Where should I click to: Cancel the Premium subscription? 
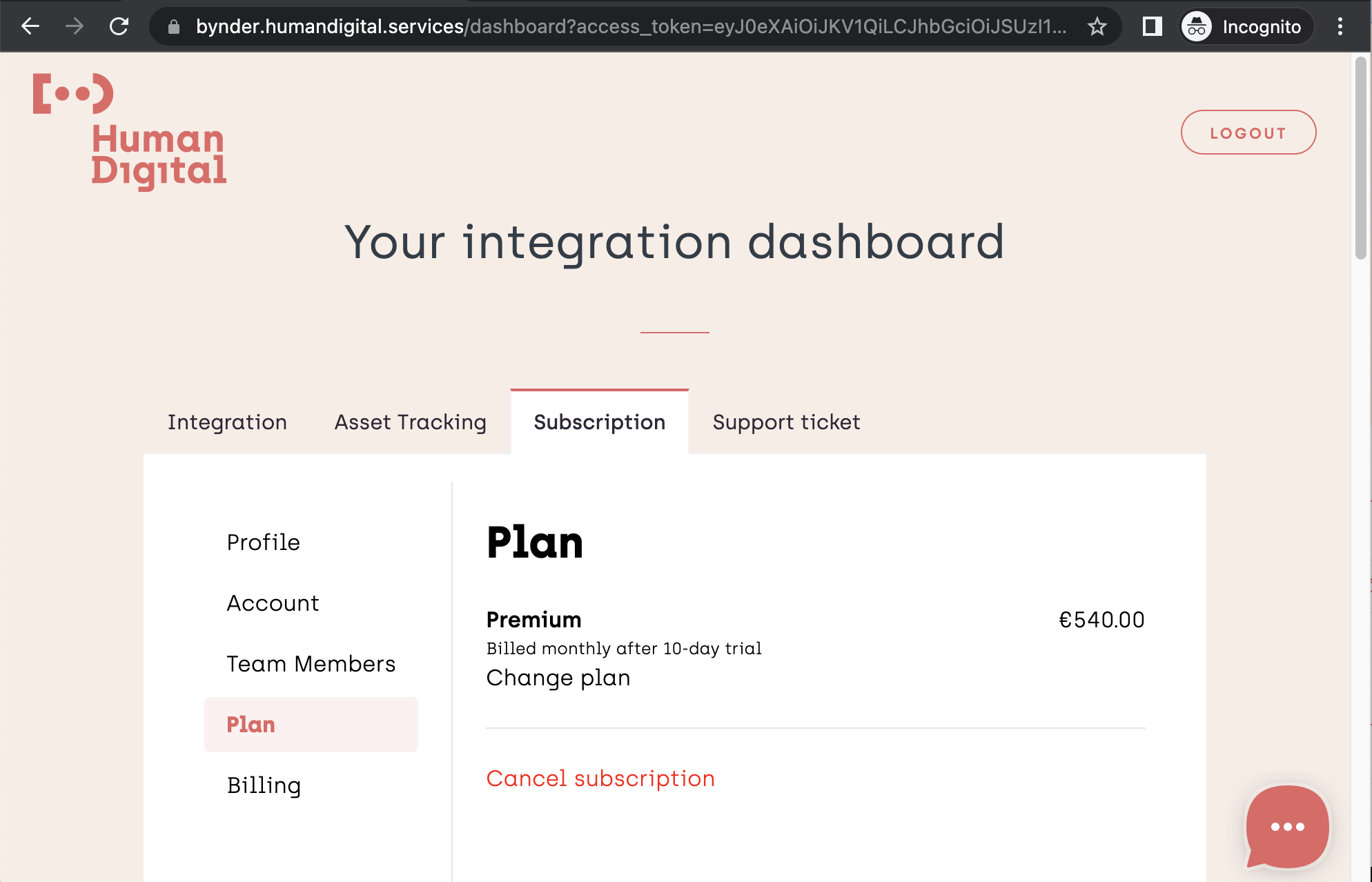tap(600, 778)
